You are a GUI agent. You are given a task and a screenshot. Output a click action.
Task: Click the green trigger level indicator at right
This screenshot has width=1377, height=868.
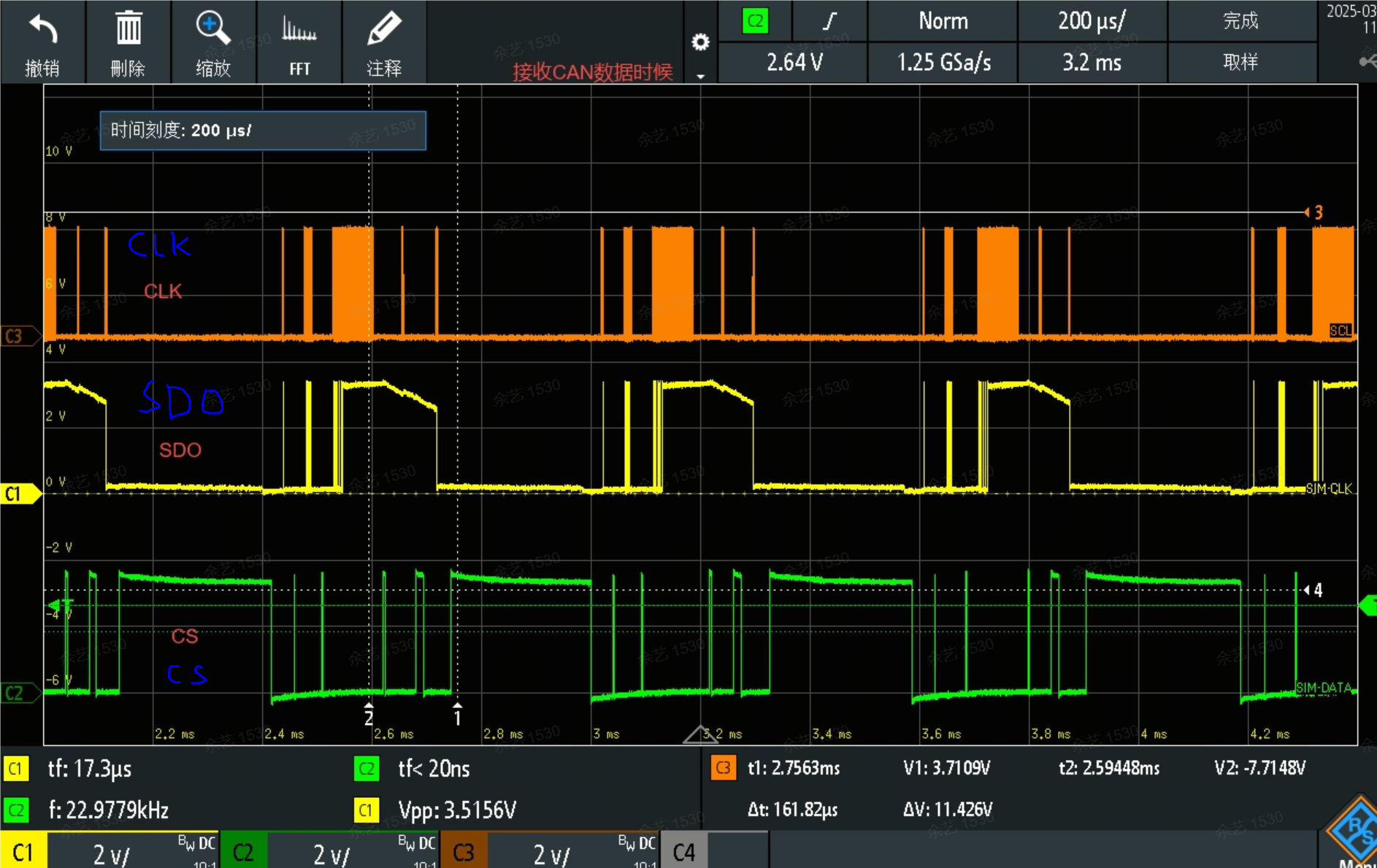[1368, 605]
